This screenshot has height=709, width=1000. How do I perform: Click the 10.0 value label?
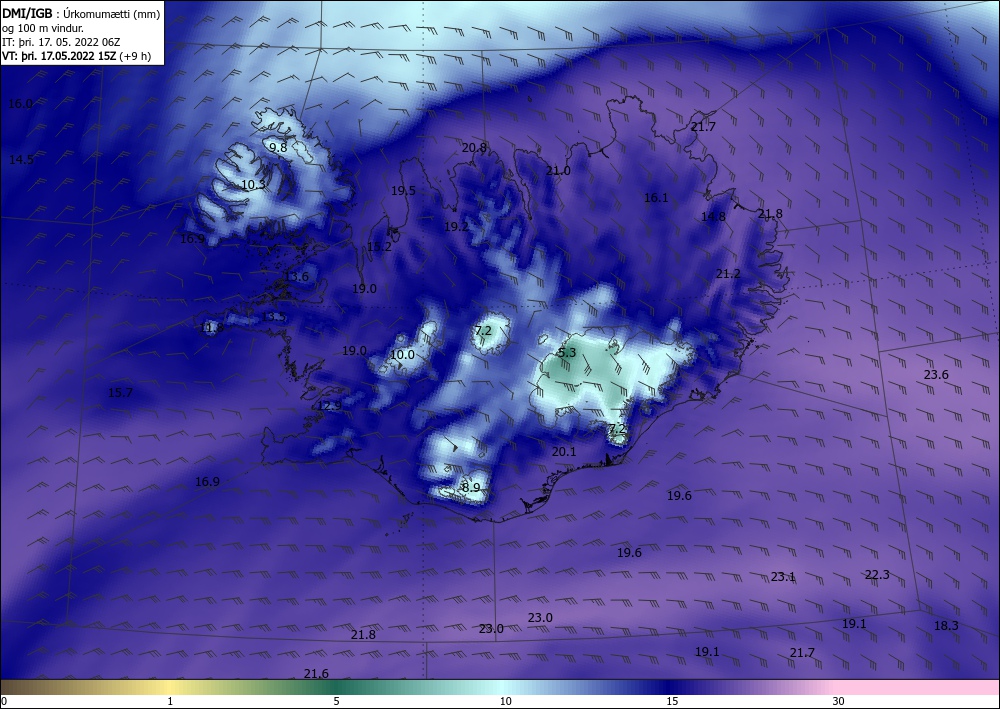point(402,354)
